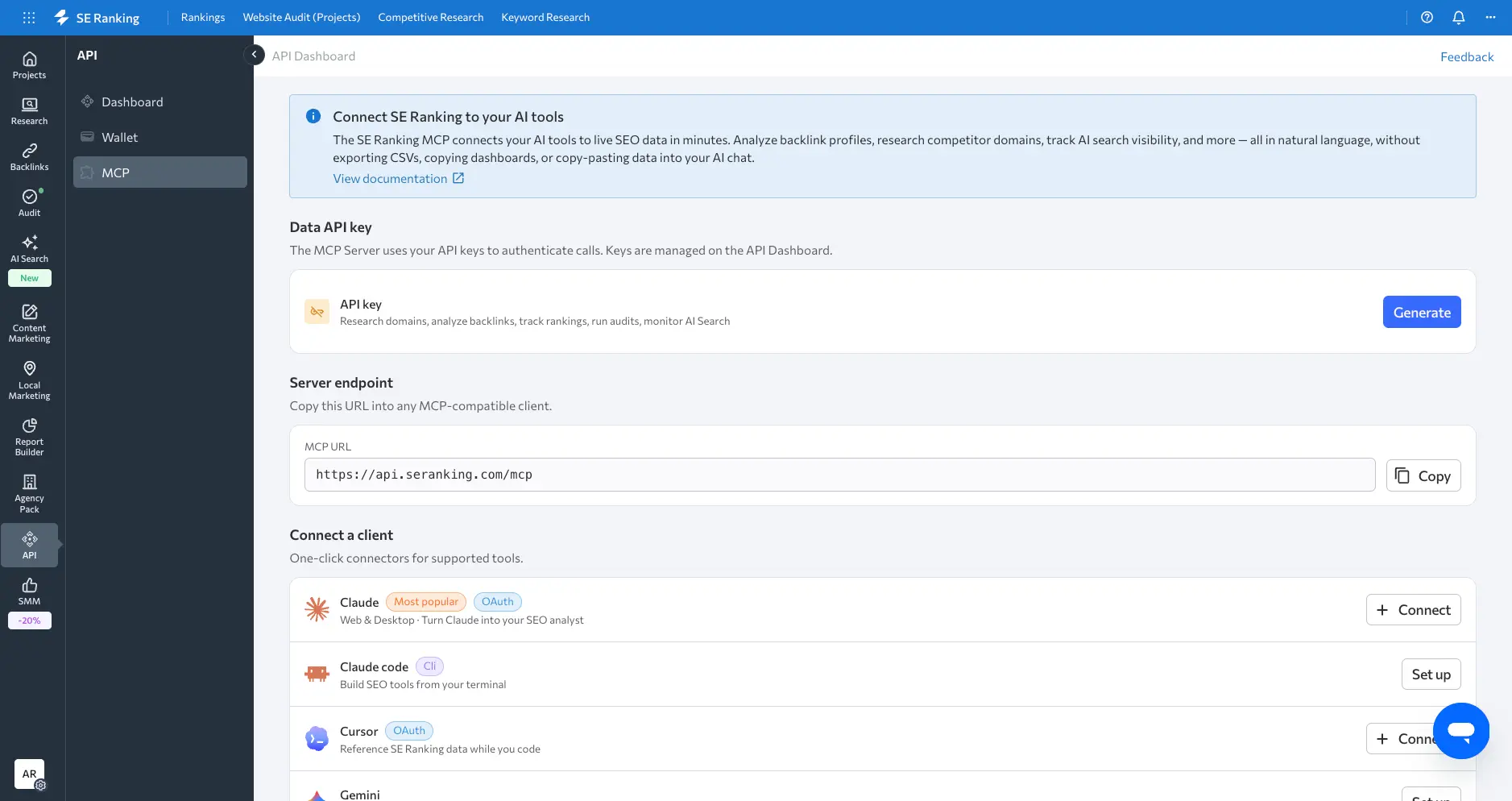Click the Generate API key button
Image resolution: width=1512 pixels, height=801 pixels.
click(1422, 312)
